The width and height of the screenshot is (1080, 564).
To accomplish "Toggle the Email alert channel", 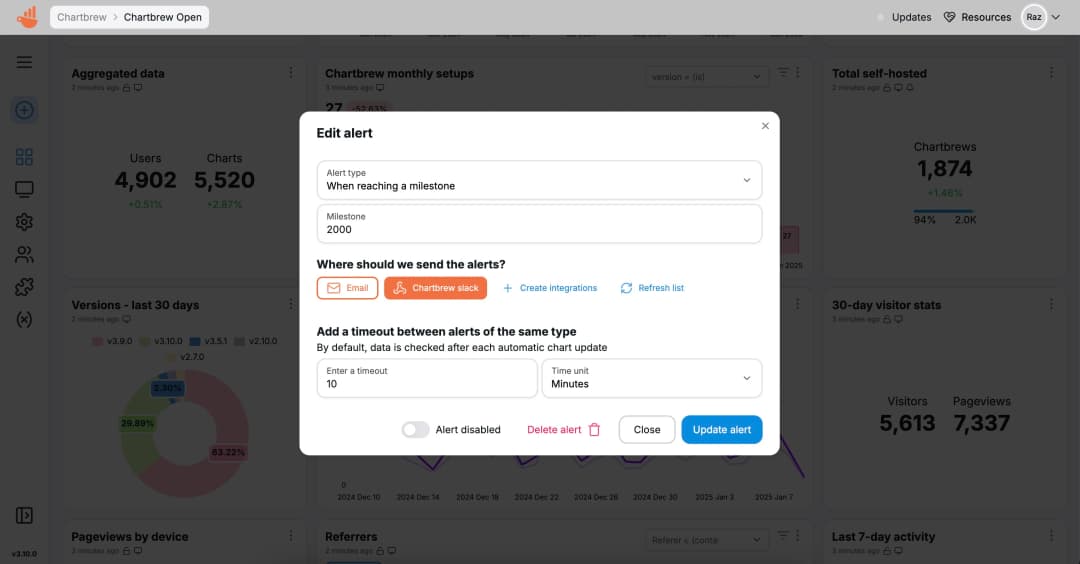I will [347, 288].
